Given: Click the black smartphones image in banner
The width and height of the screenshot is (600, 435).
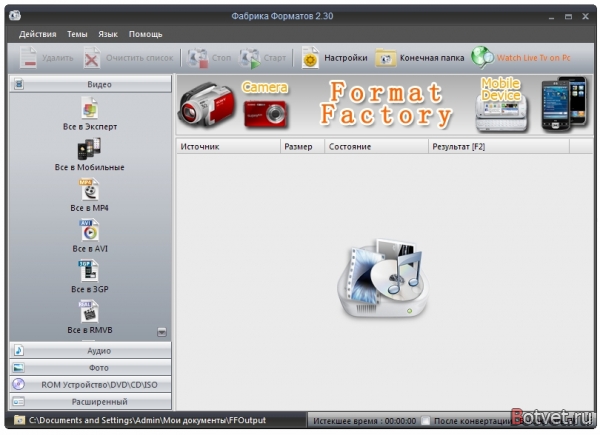Looking at the screenshot, I should pos(564,103).
